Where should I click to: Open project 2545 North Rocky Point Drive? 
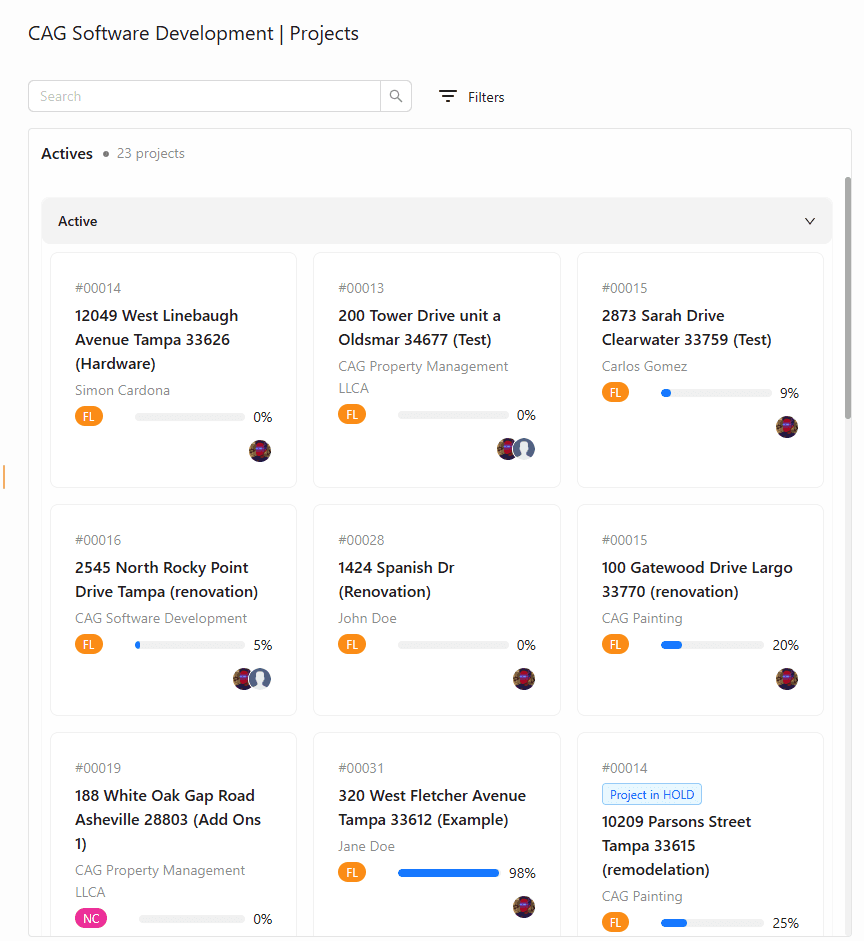tap(163, 579)
